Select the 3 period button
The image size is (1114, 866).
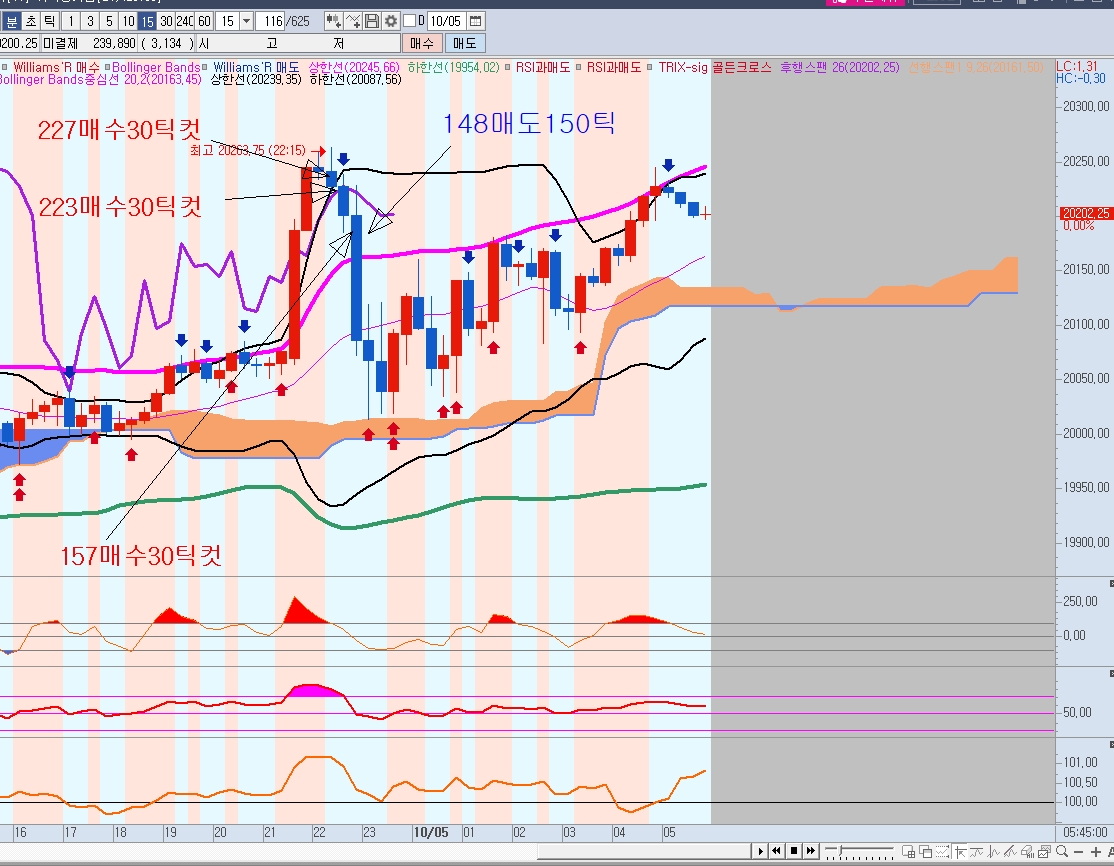90,21
